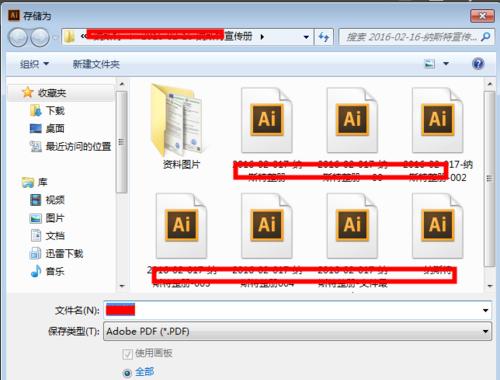The image size is (500, 380).
Task: Click the change view icon
Action: point(429,63)
